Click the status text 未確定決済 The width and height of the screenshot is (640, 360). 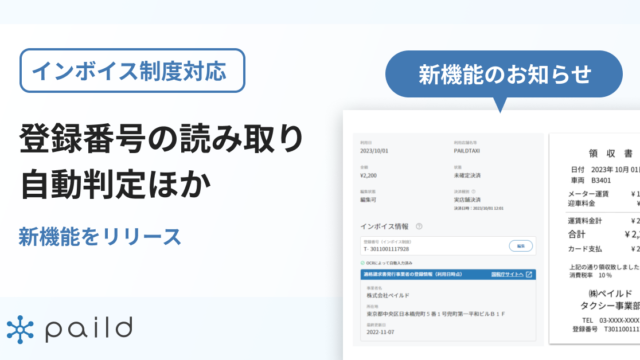point(467,176)
